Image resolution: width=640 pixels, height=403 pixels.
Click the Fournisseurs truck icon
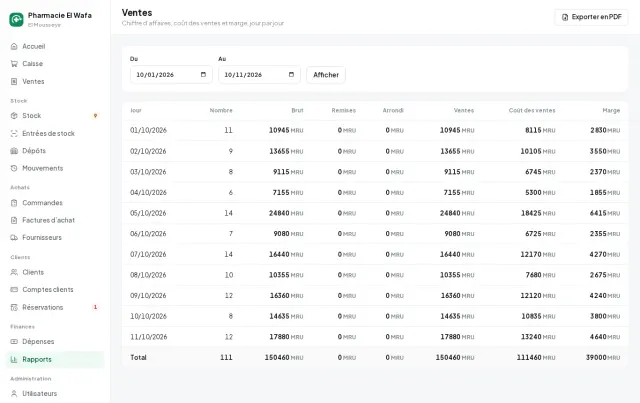[x=14, y=237]
